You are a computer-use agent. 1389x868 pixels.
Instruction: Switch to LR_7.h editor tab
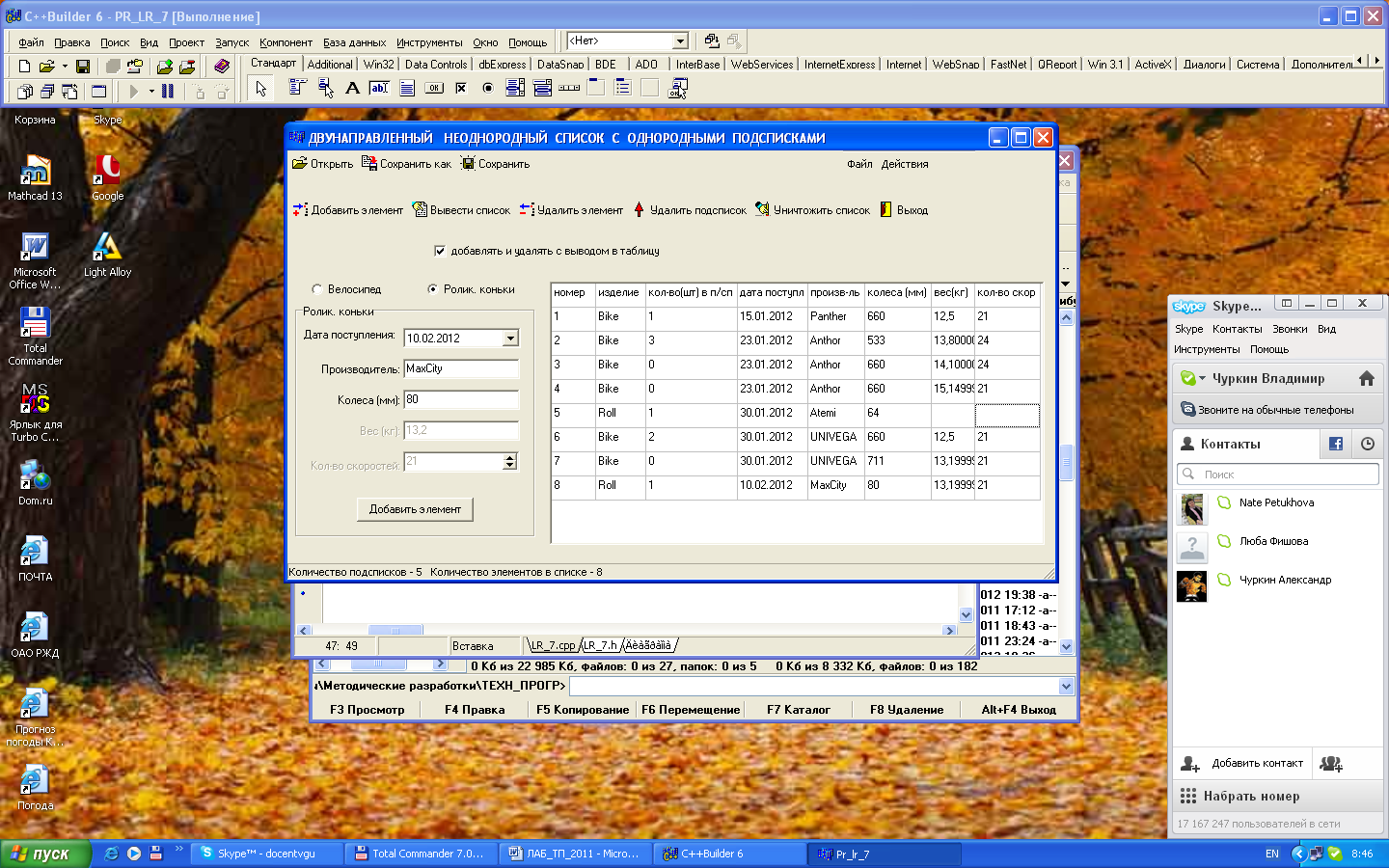click(599, 645)
